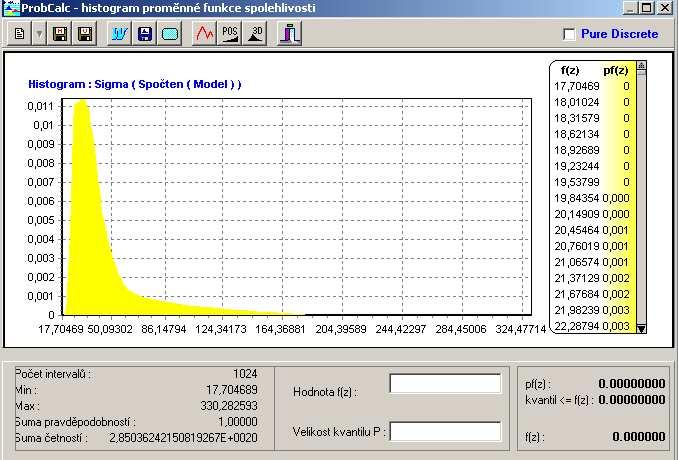Click the POS toolbar icon
The width and height of the screenshot is (678, 460).
point(230,34)
